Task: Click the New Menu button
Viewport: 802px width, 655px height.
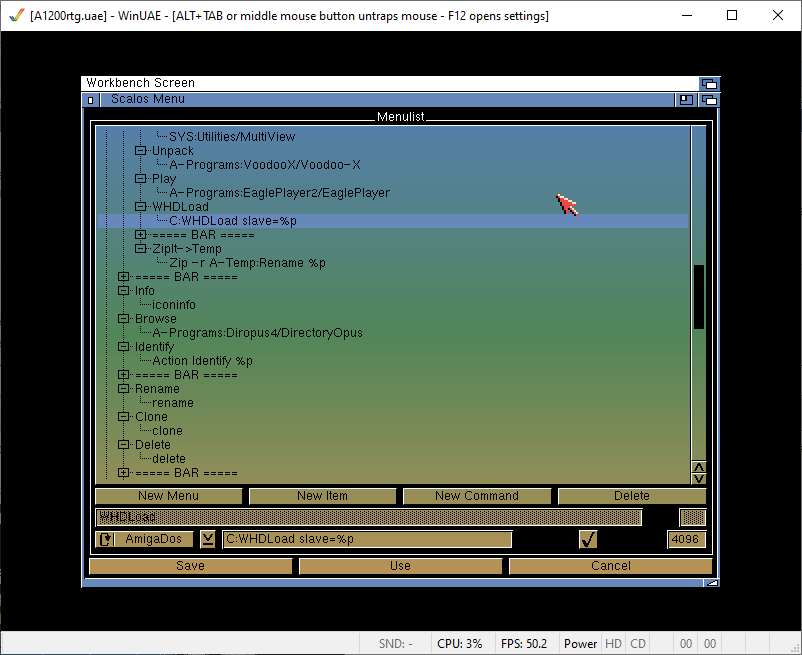Action: click(168, 496)
